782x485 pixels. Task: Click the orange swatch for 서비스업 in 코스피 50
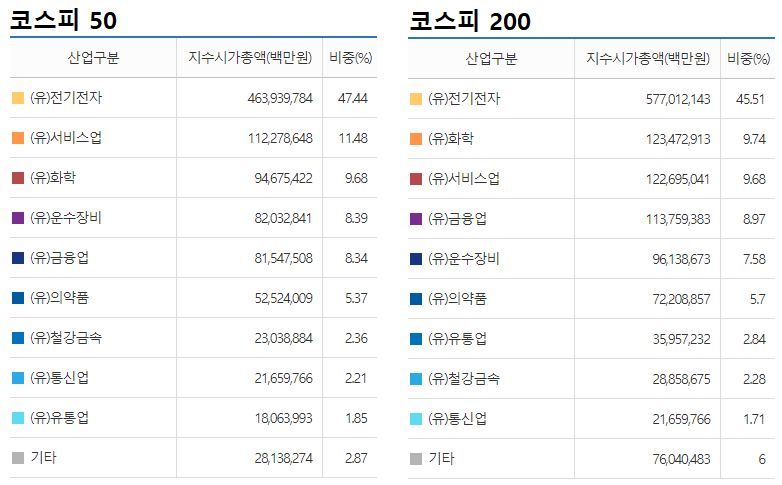[18, 138]
